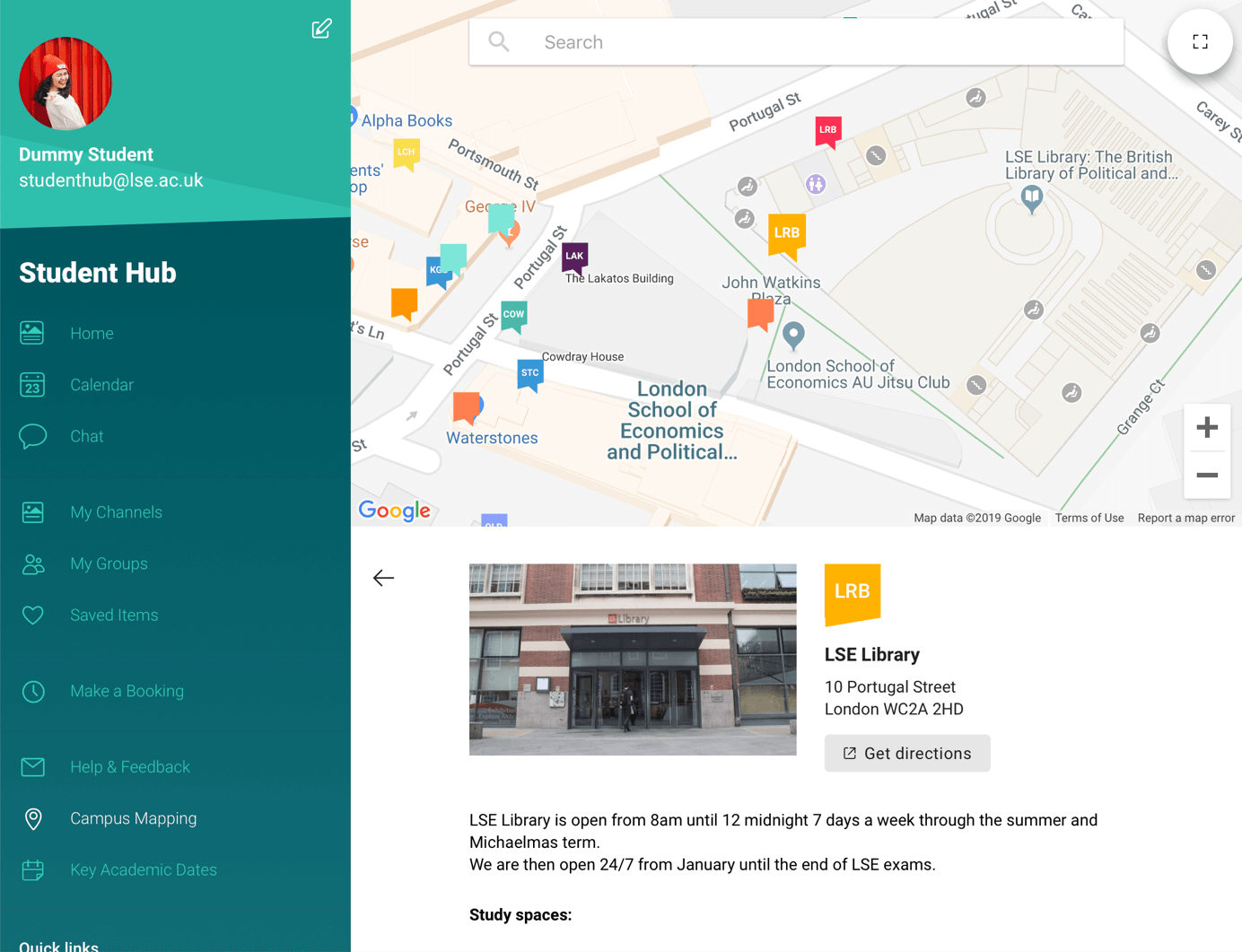Viewport: 1242px width, 952px height.
Task: Click Report a map error link
Action: tap(1185, 518)
